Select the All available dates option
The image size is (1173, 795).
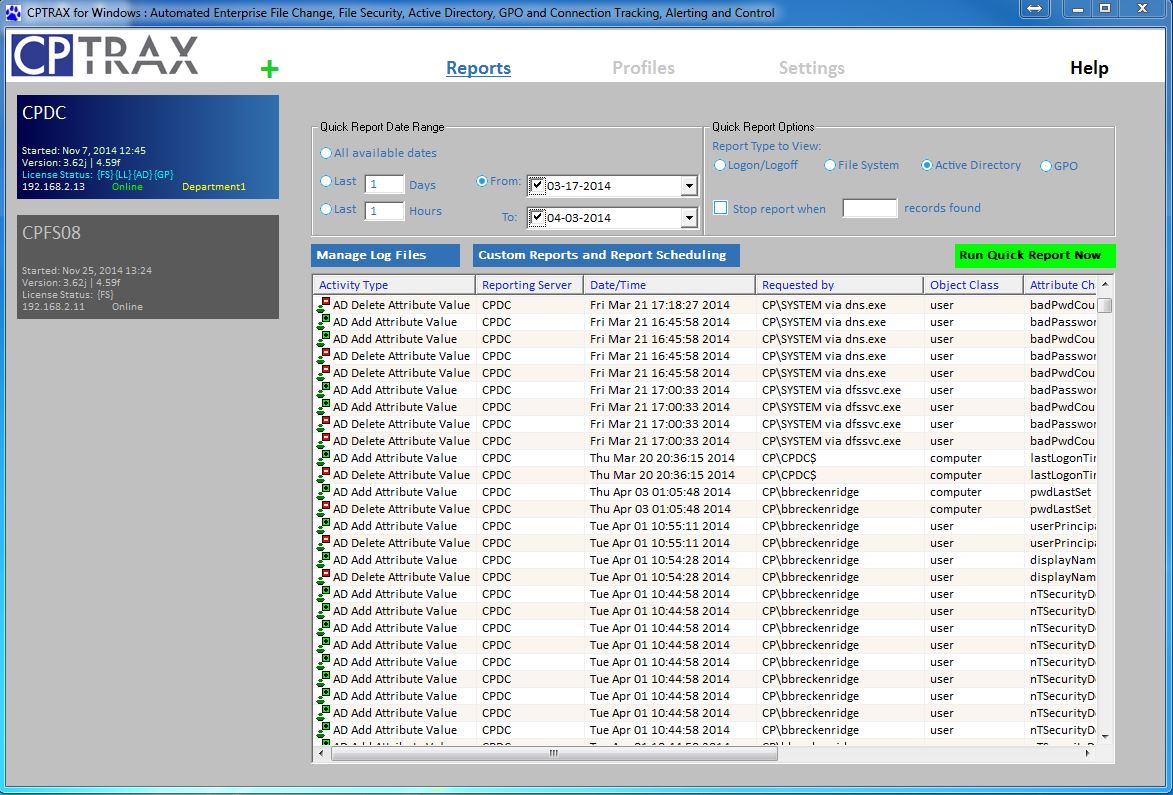(326, 153)
